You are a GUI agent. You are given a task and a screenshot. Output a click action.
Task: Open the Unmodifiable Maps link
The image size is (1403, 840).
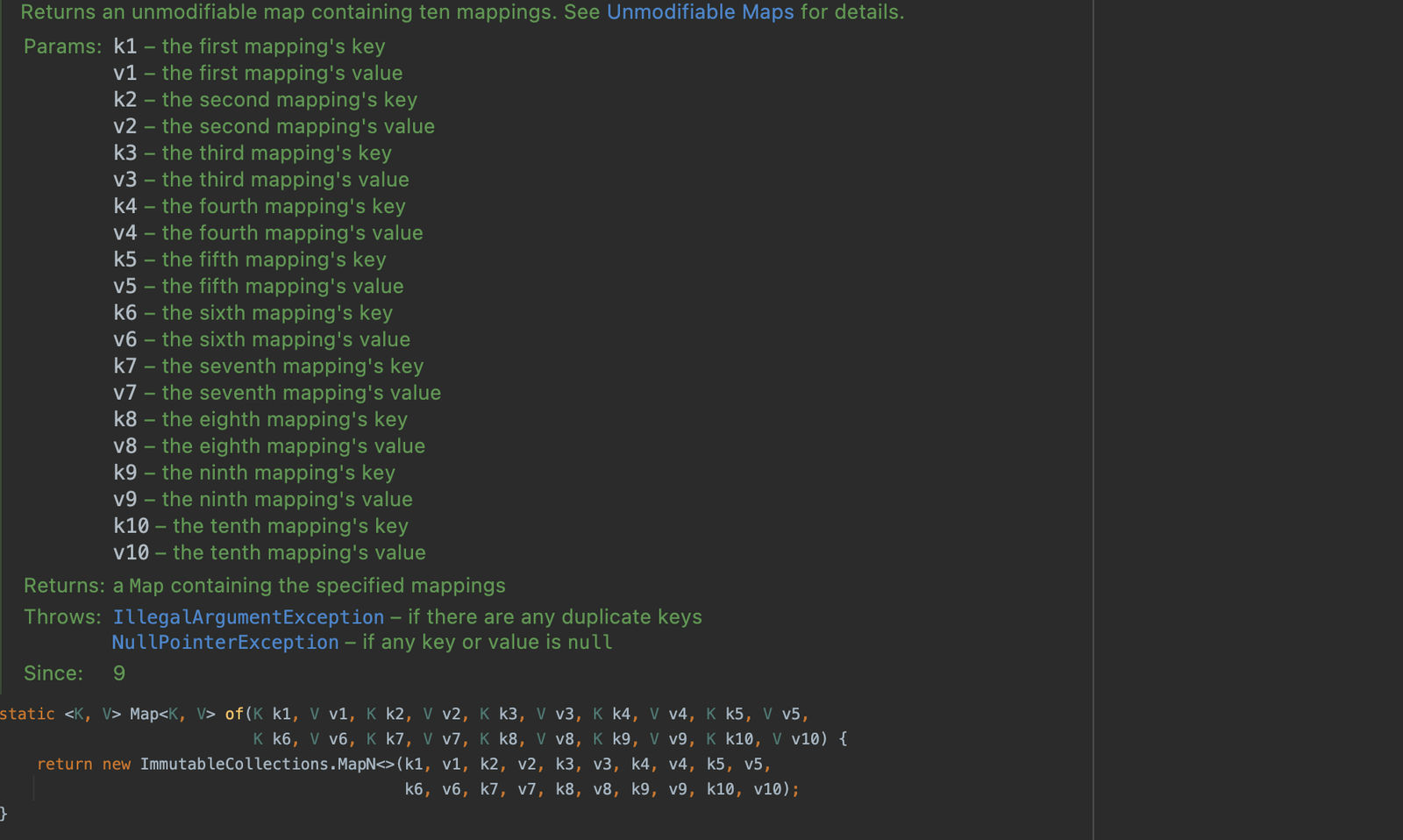[x=700, y=12]
